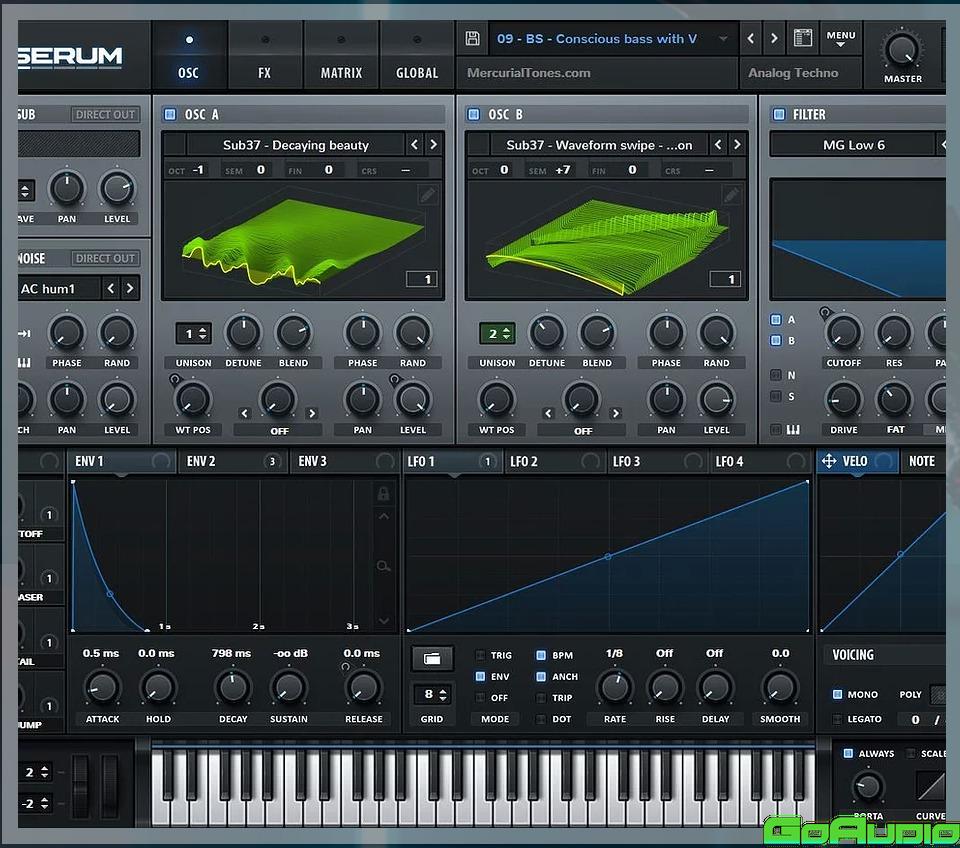Open the MENU dropdown

[x=840, y=39]
